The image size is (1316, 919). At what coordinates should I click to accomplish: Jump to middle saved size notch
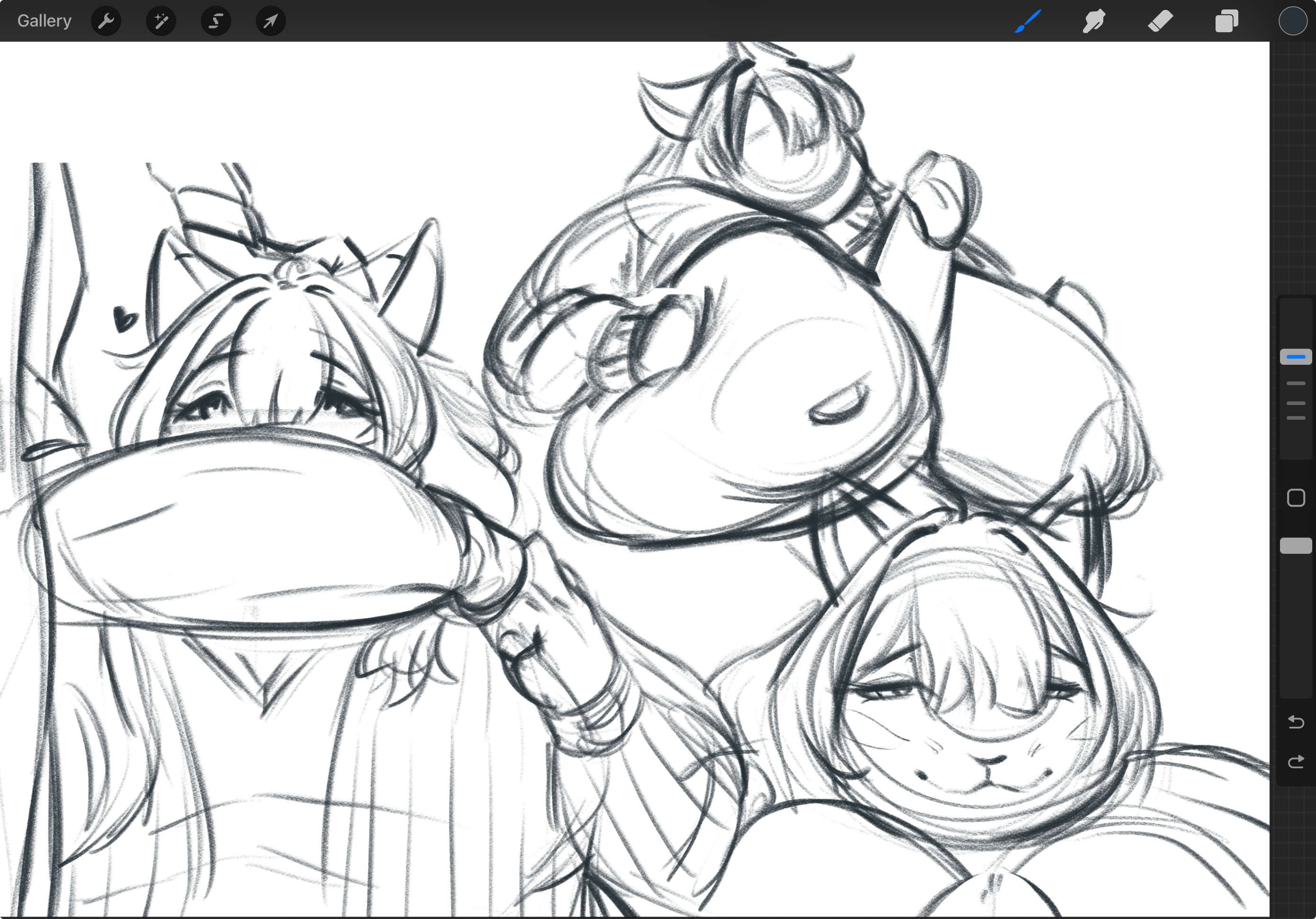[1295, 403]
